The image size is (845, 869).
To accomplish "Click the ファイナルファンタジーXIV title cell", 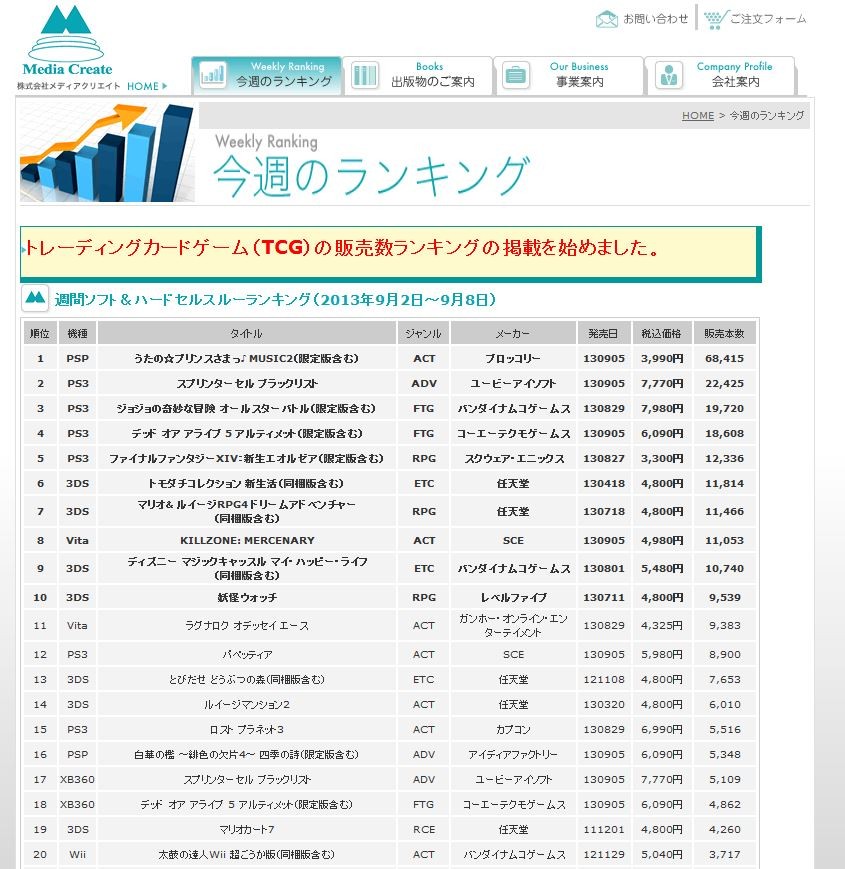I will [x=247, y=458].
